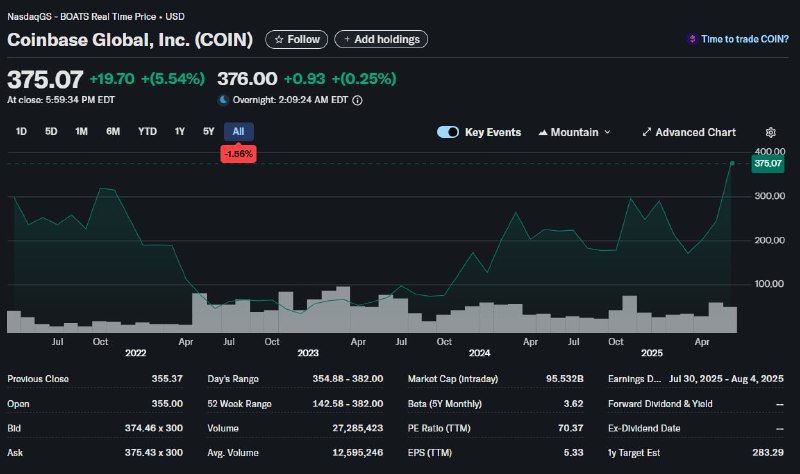This screenshot has height=474, width=800.
Task: Click the 400.00 y-axis label
Action: pyautogui.click(x=769, y=152)
